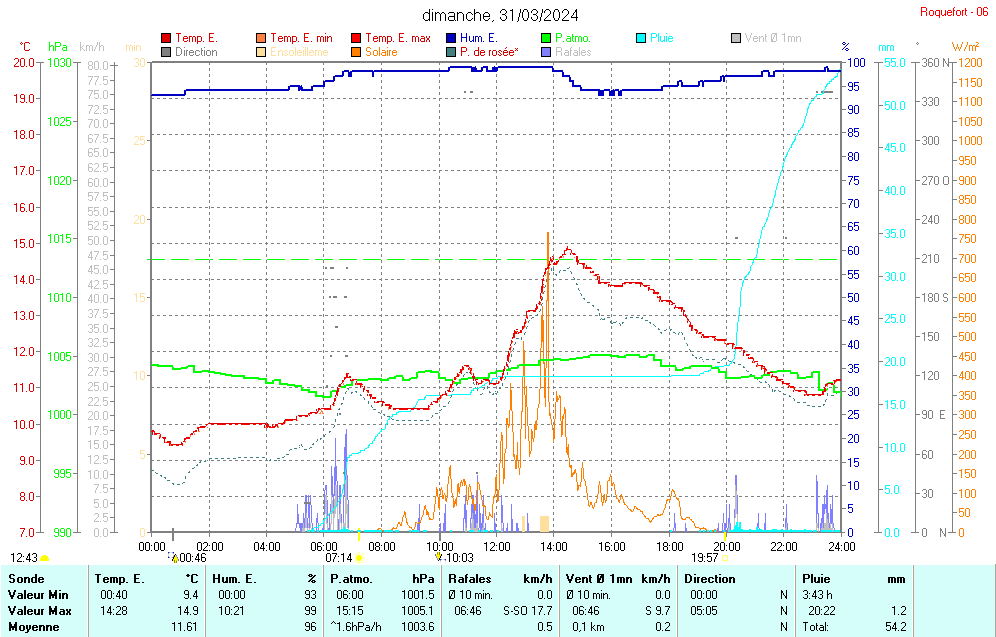The height and width of the screenshot is (637, 996).
Task: Click the violet Rafales legend swatch
Action: click(546, 52)
